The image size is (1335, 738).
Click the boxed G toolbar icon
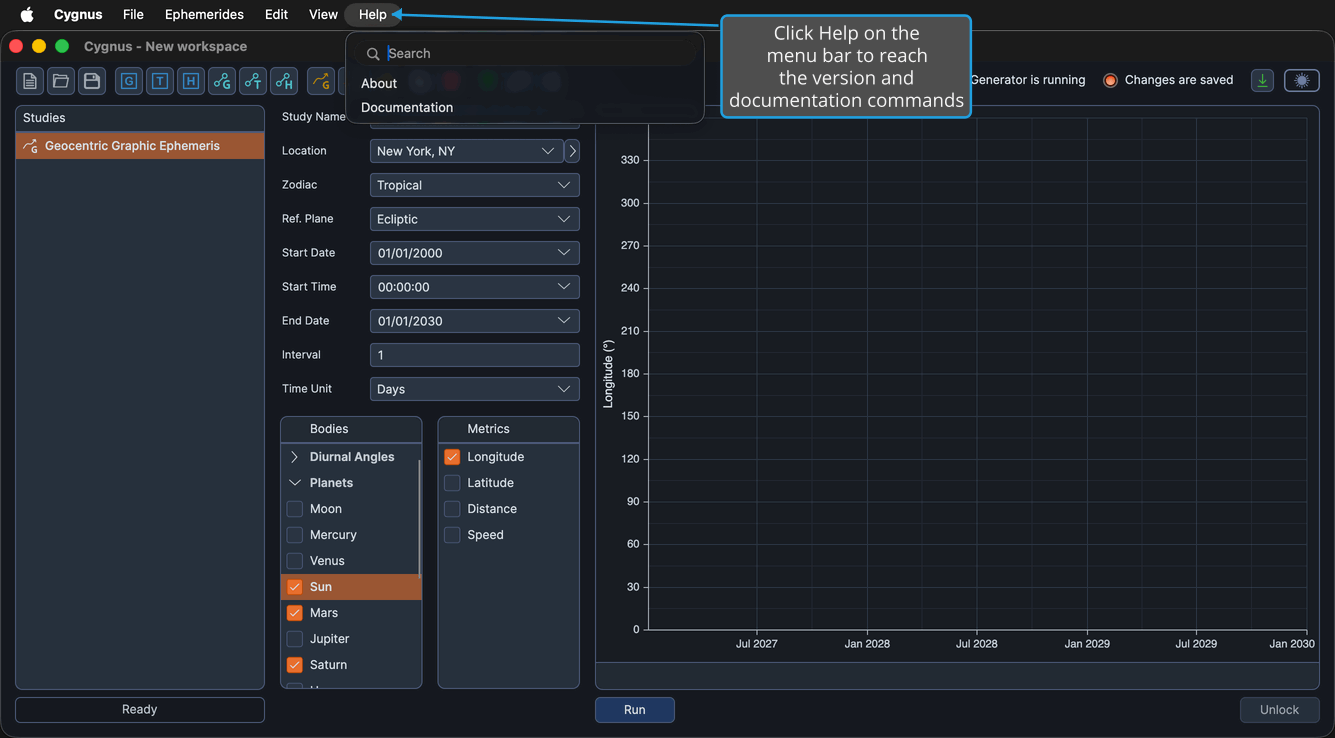point(129,81)
